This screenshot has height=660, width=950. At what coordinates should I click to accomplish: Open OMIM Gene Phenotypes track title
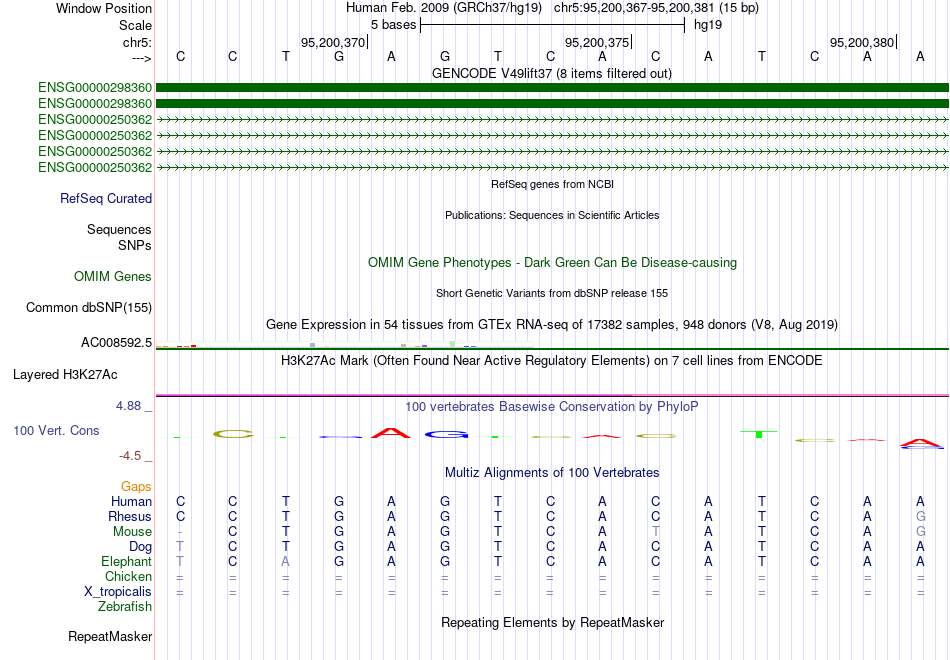(x=552, y=262)
